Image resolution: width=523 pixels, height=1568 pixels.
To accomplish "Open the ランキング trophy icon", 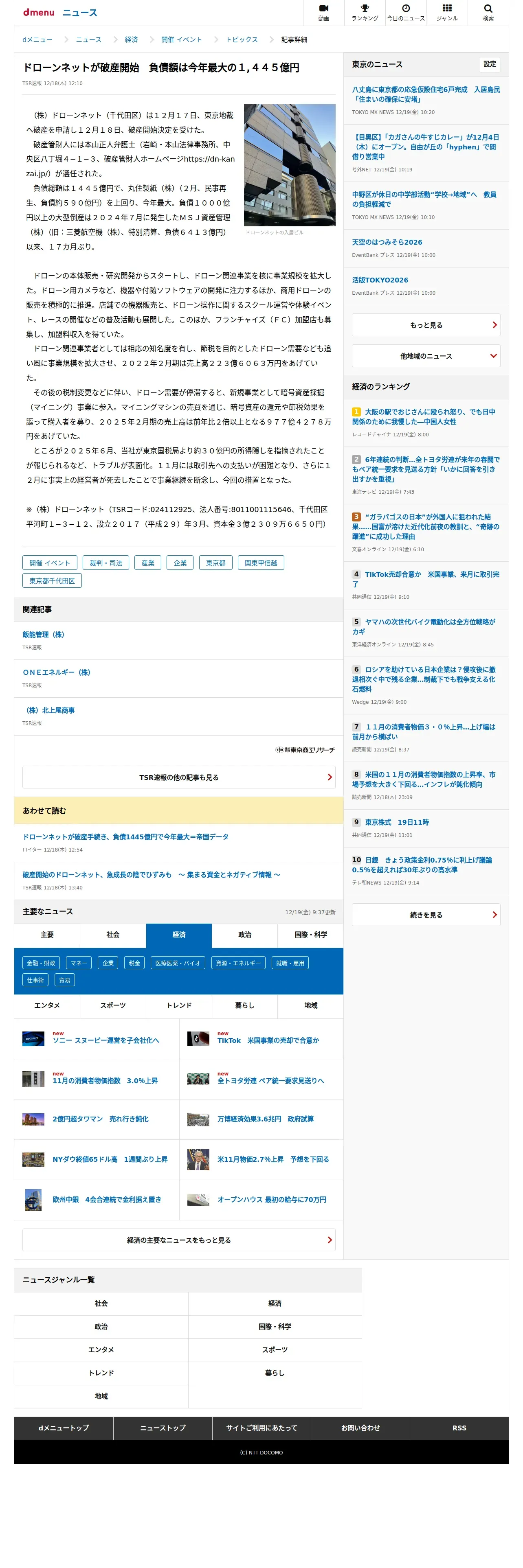I will pos(364,12).
